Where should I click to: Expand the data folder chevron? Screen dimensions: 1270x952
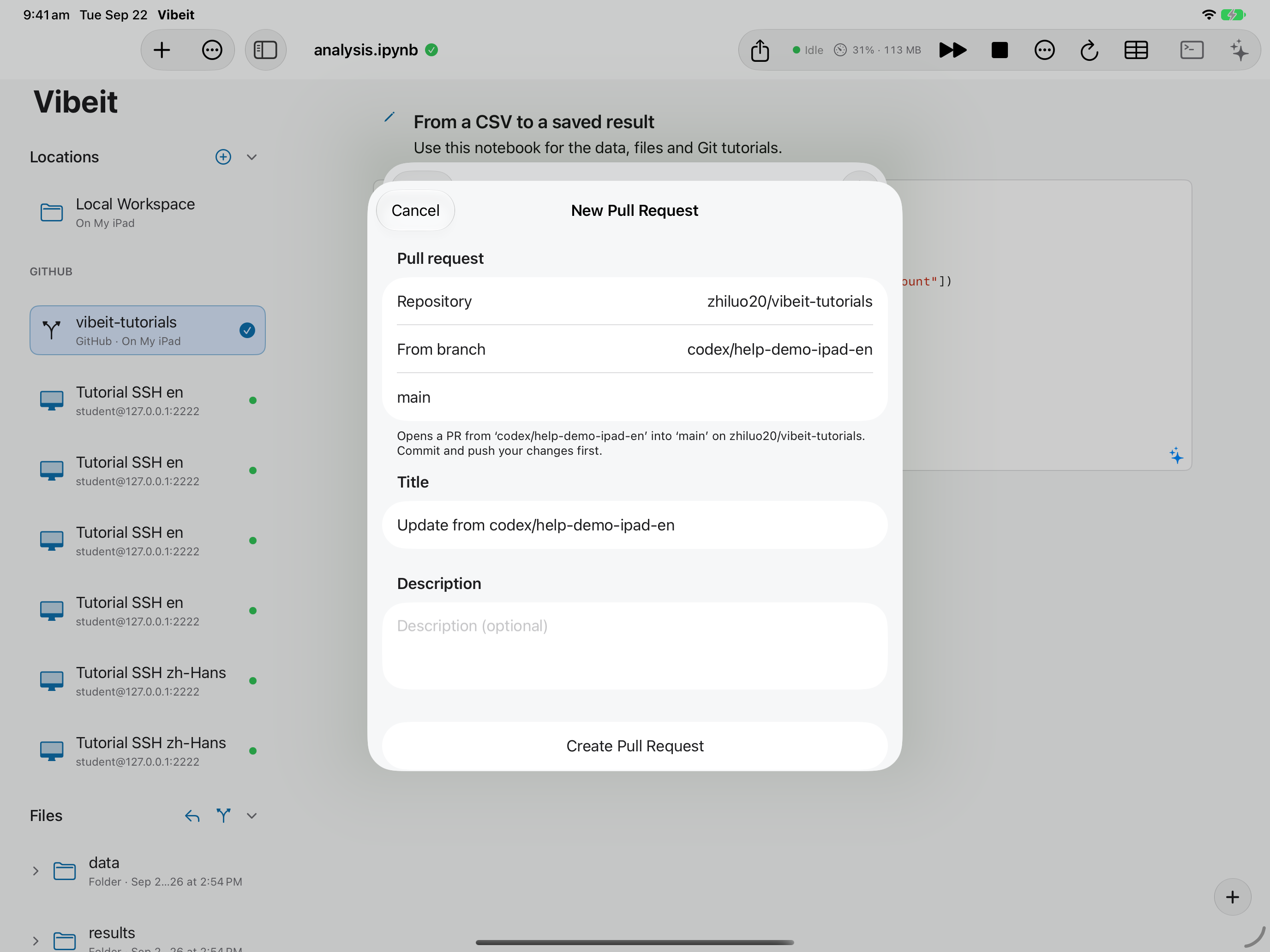pos(36,870)
